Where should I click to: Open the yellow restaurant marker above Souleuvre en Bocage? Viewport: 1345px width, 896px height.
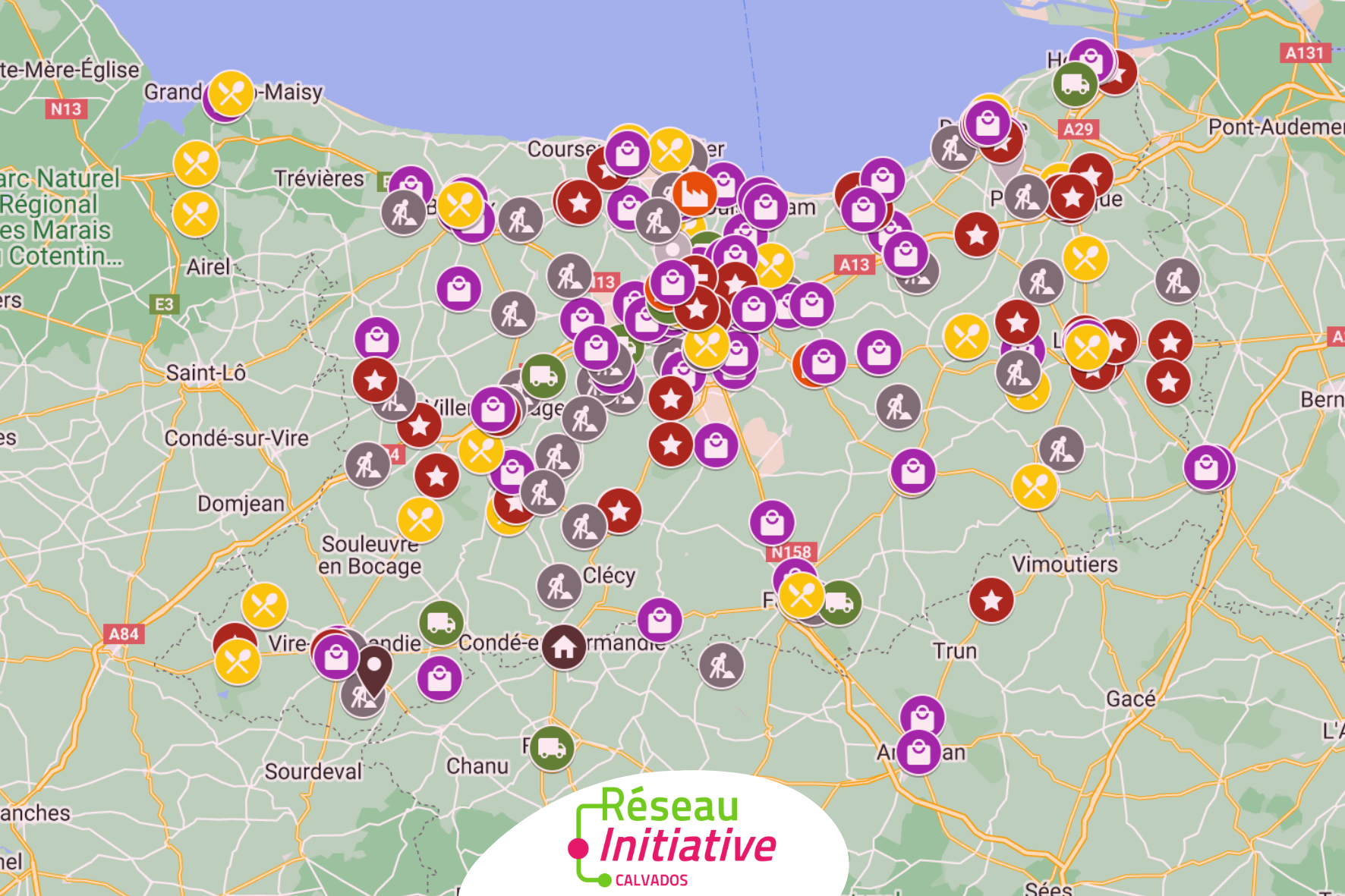coord(420,520)
